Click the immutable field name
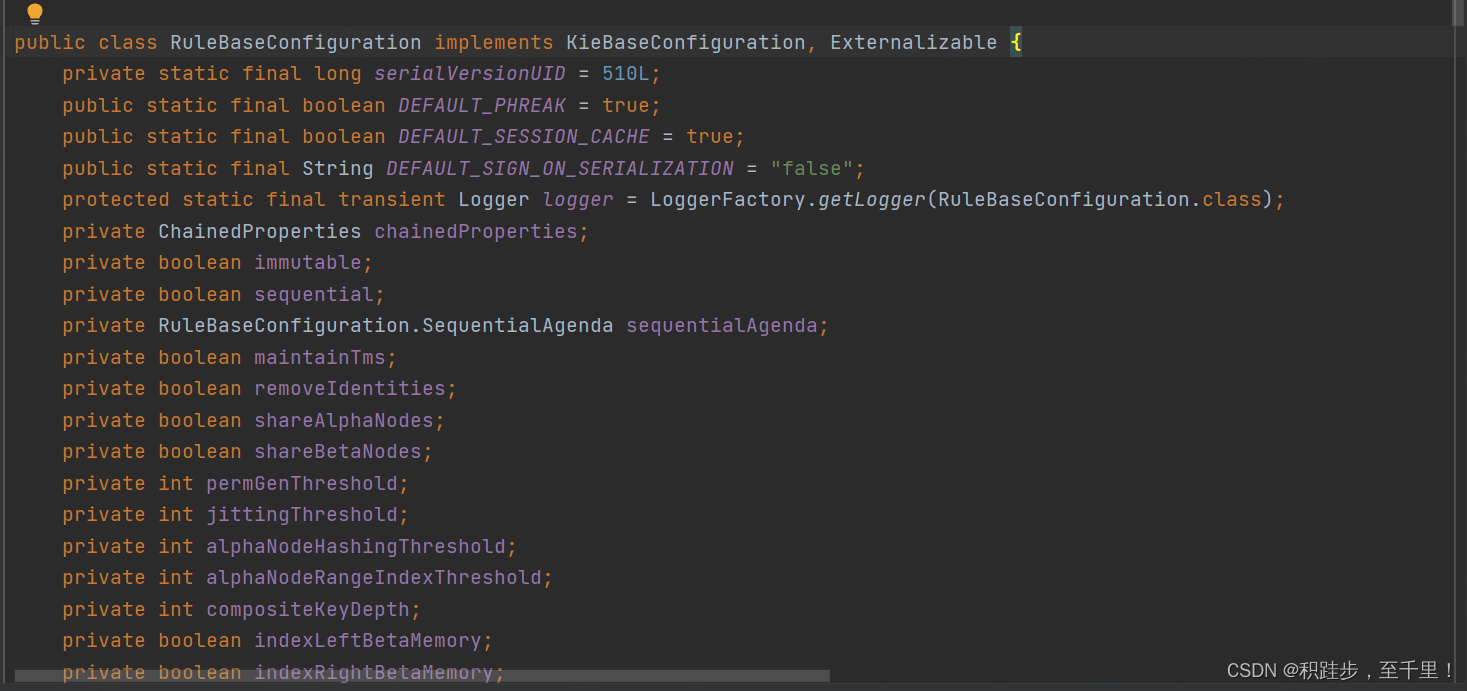The image size is (1467, 691). point(308,263)
